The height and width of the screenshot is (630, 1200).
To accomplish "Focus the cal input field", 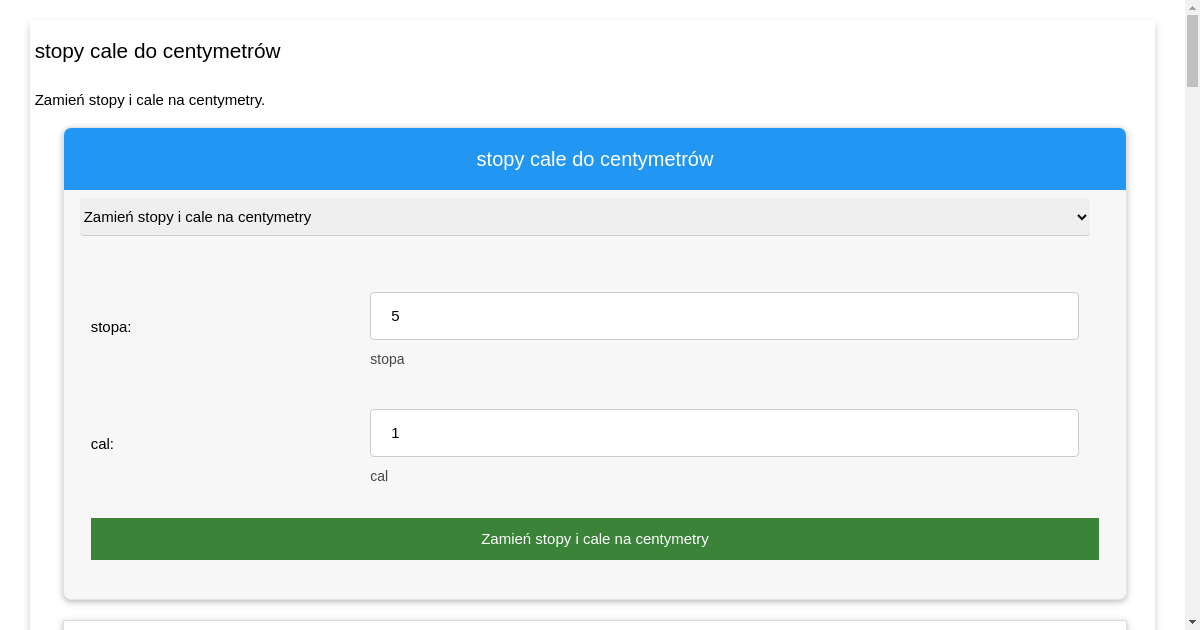I will [x=724, y=433].
